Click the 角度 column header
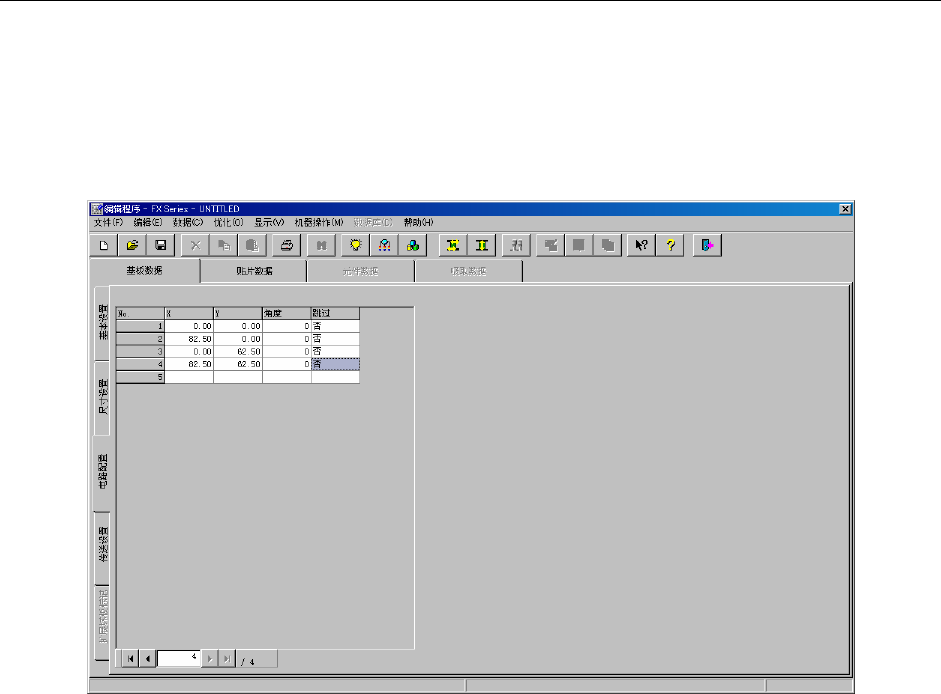Screen dimensions: 941x694 click(x=287, y=313)
